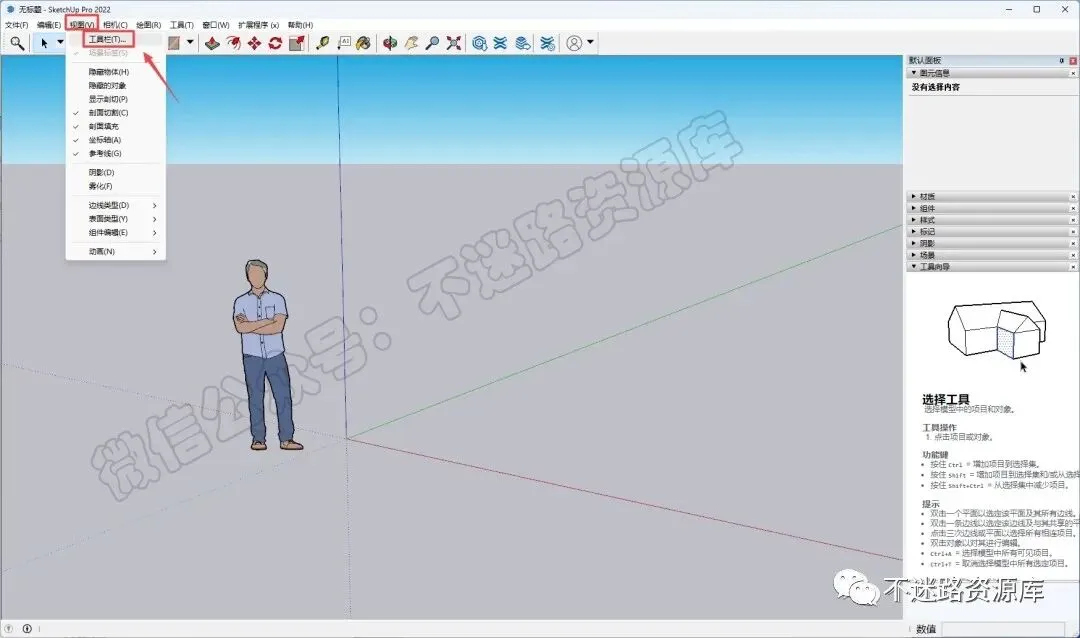
Task: Close the 工具向导 panel with its x
Action: coord(1073,267)
